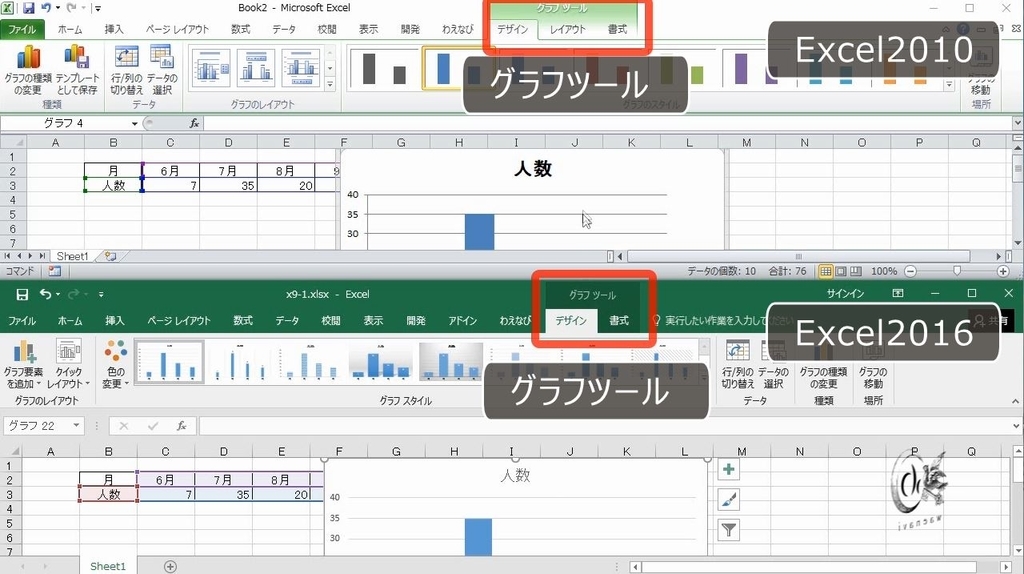Open Name Box dropdown showing グラフ 4
The width and height of the screenshot is (1024, 574).
click(x=135, y=123)
